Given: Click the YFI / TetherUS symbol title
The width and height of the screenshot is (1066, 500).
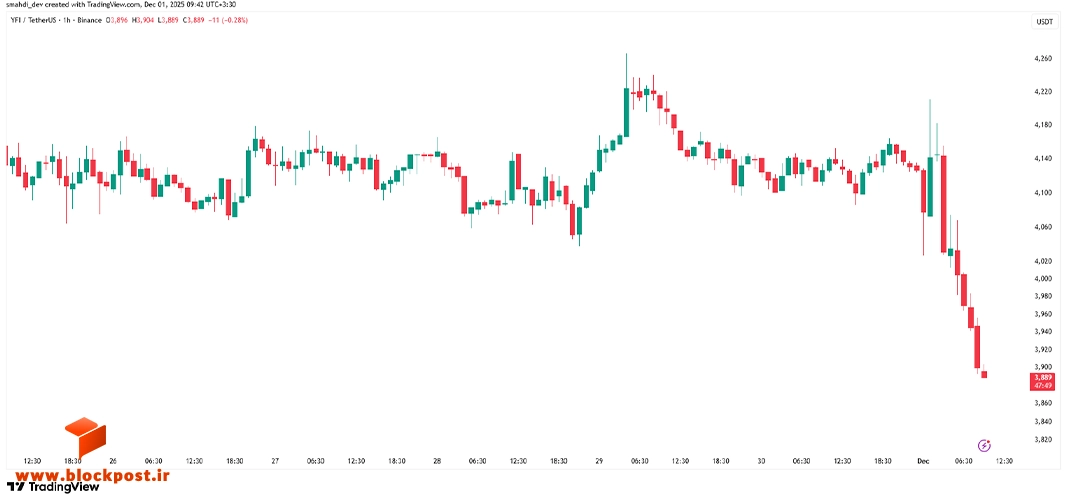Looking at the screenshot, I should point(33,20).
